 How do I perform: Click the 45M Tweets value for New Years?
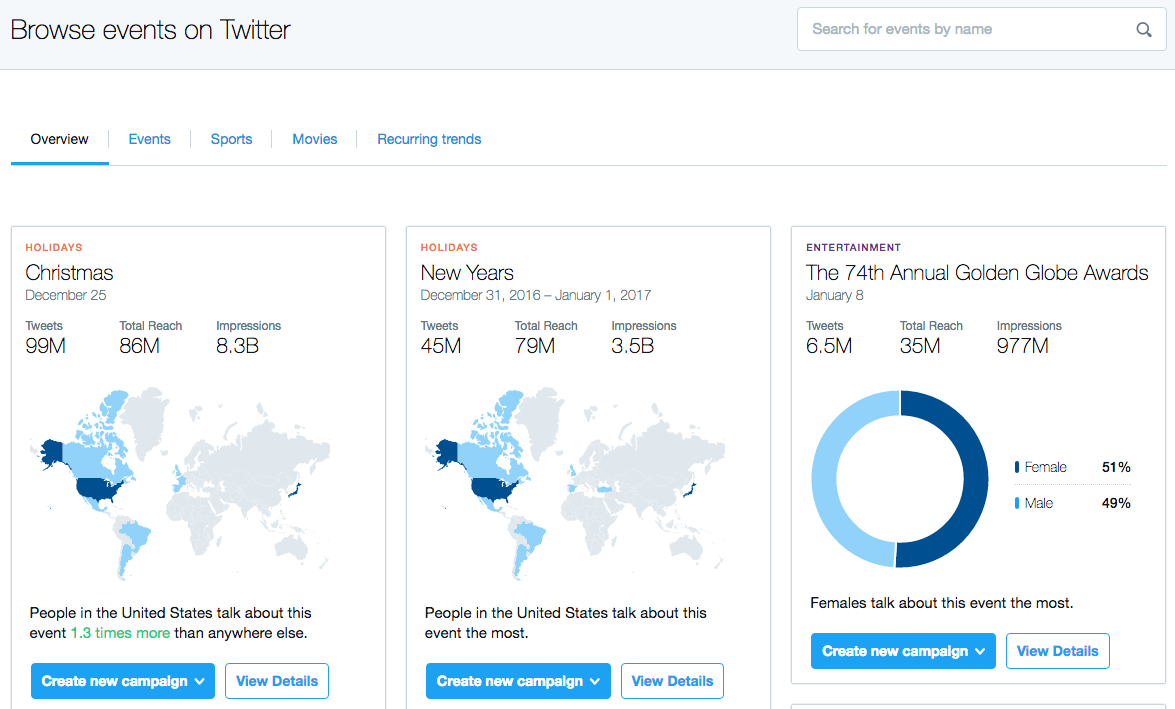[441, 346]
